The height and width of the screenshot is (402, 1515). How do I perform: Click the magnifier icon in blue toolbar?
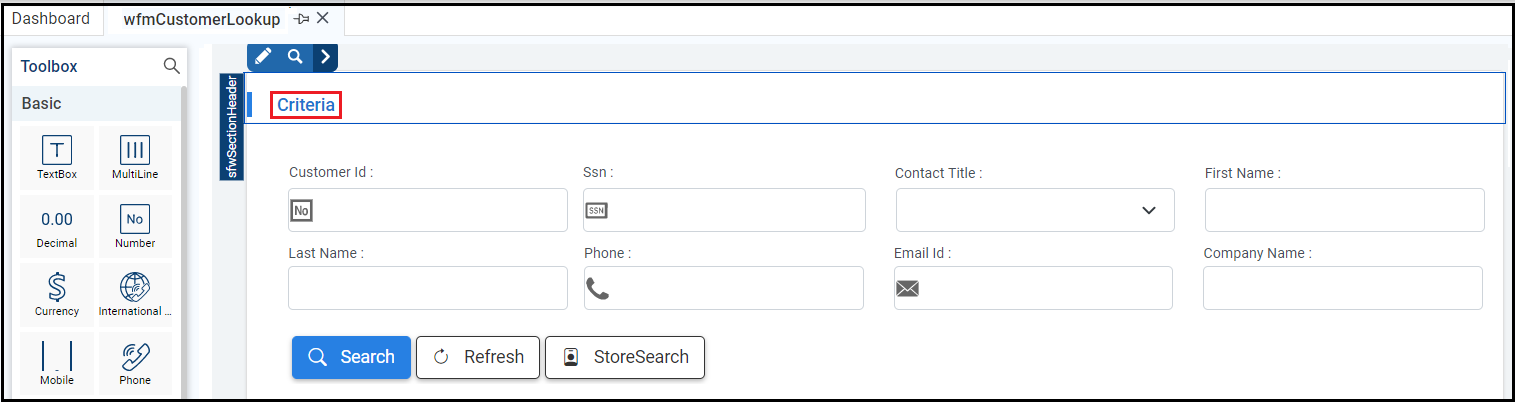click(295, 57)
